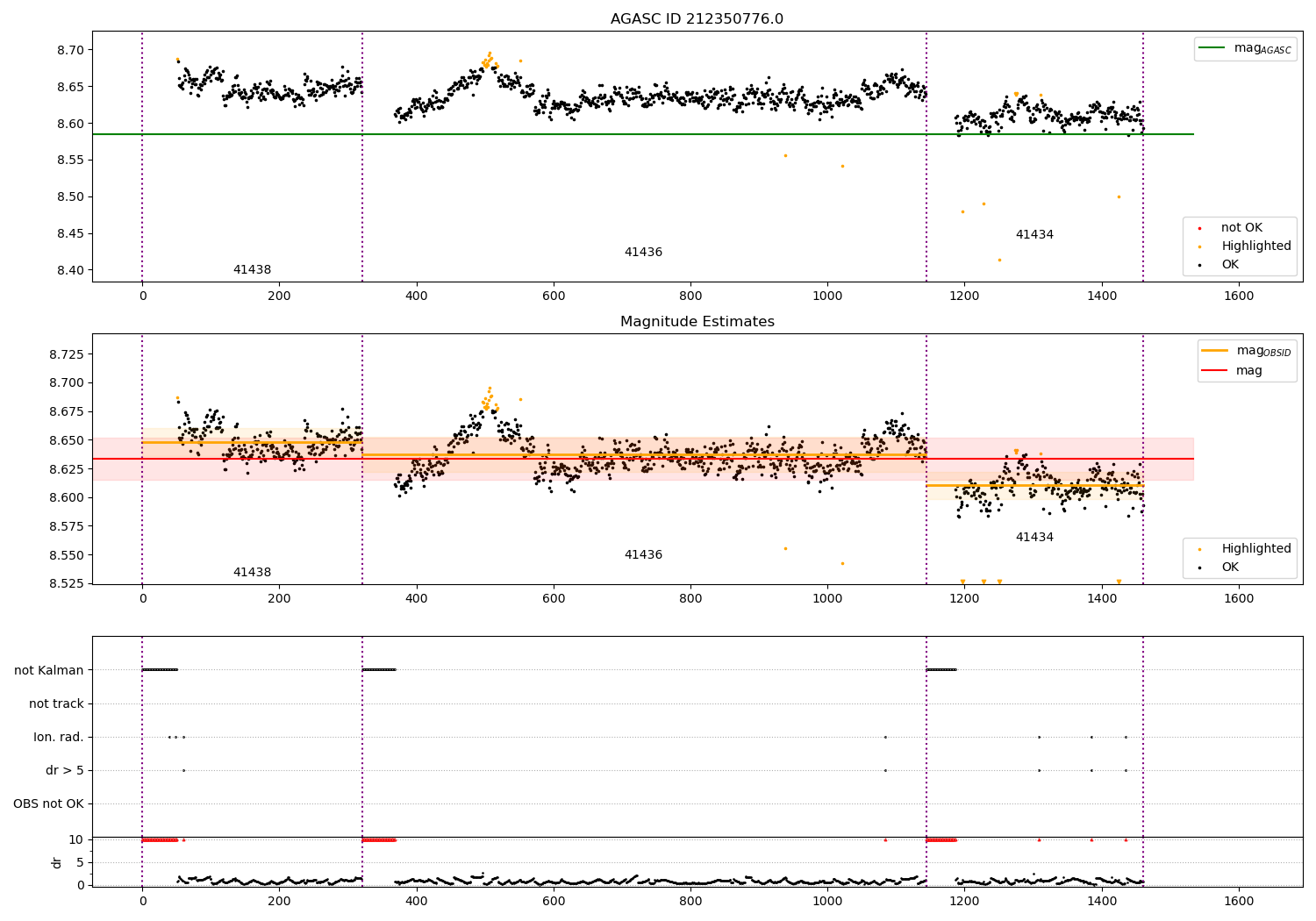Click x-tick 0 on bottom plot
This screenshot has height=921, width=1316.
142,901
